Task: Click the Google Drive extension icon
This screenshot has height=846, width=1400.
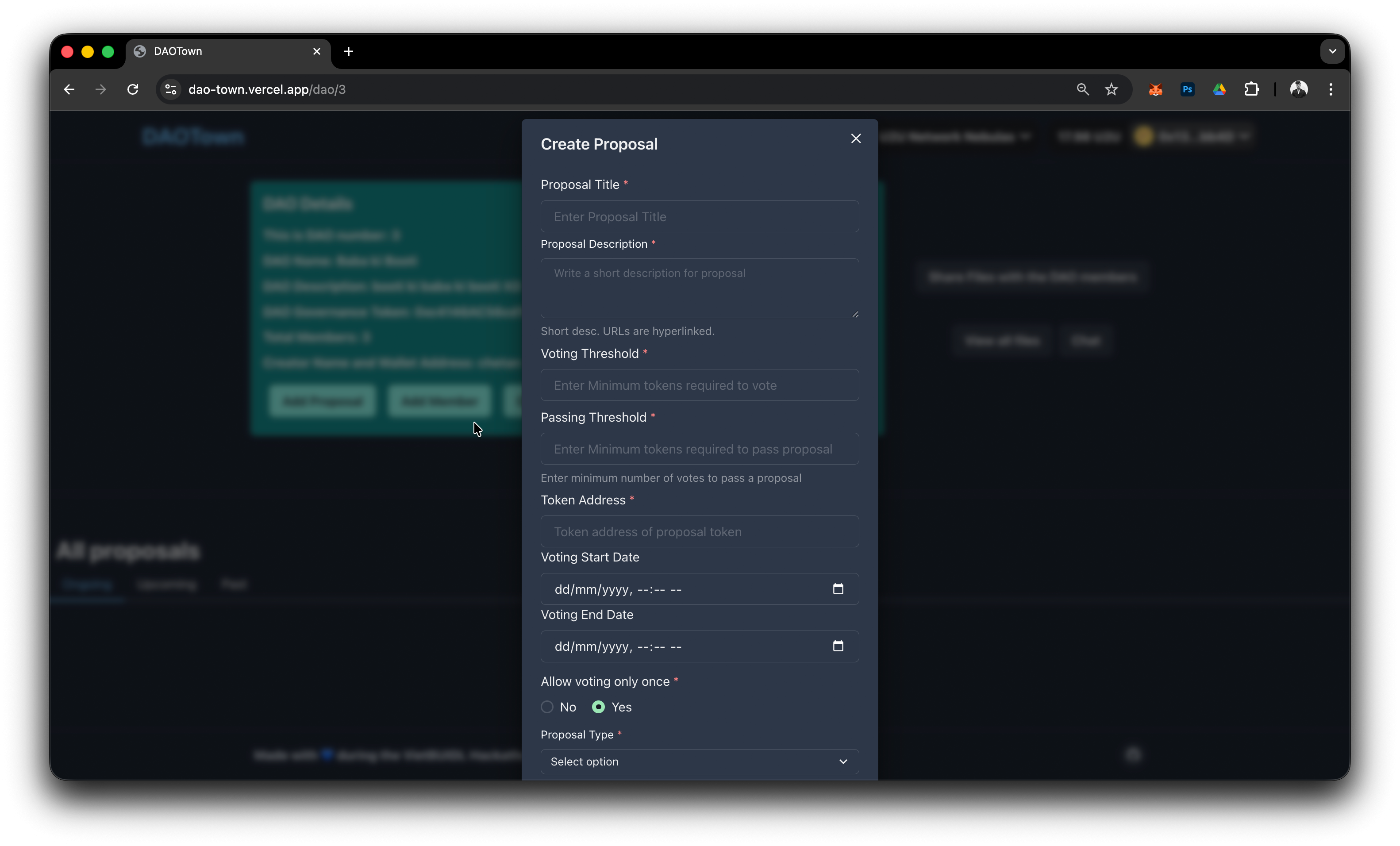Action: pos(1219,89)
